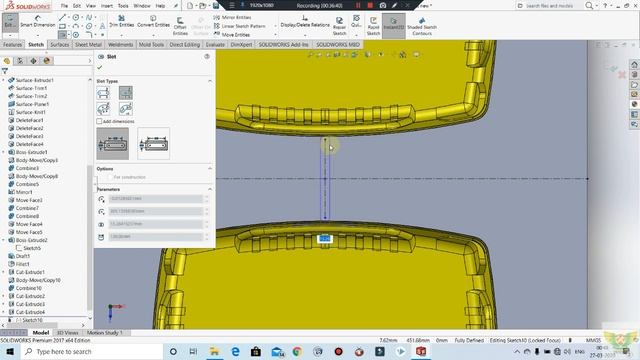Click the Search files and models box
The image size is (640, 360).
549,6
